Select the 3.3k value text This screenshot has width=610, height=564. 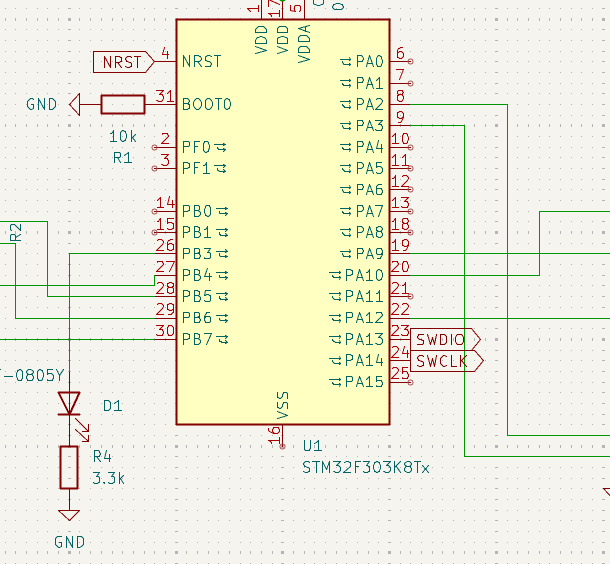[109, 478]
